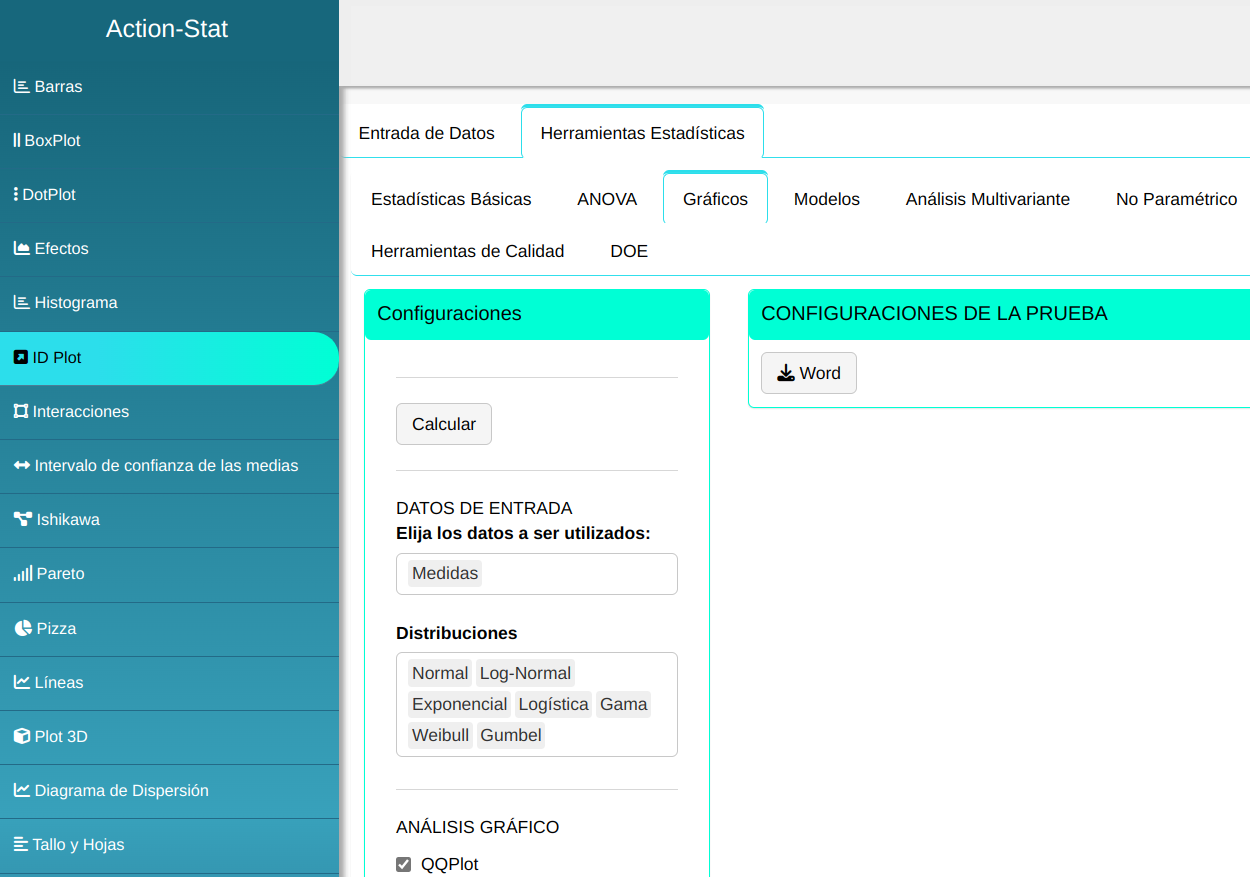This screenshot has width=1250, height=877.
Task: Select the BoxPlot icon in sidebar
Action: pos(16,141)
